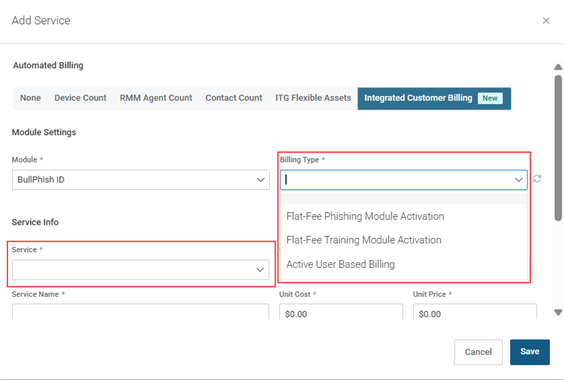The width and height of the screenshot is (564, 380).
Task: Expand the Service dropdown
Action: point(141,270)
